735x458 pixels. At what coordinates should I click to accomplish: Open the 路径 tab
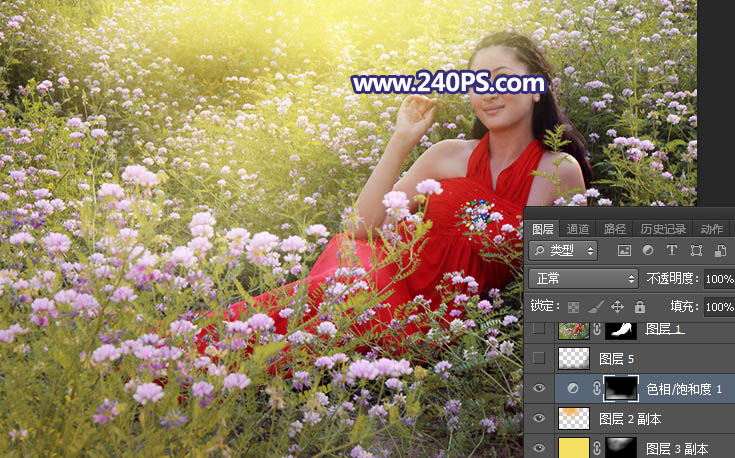click(615, 228)
